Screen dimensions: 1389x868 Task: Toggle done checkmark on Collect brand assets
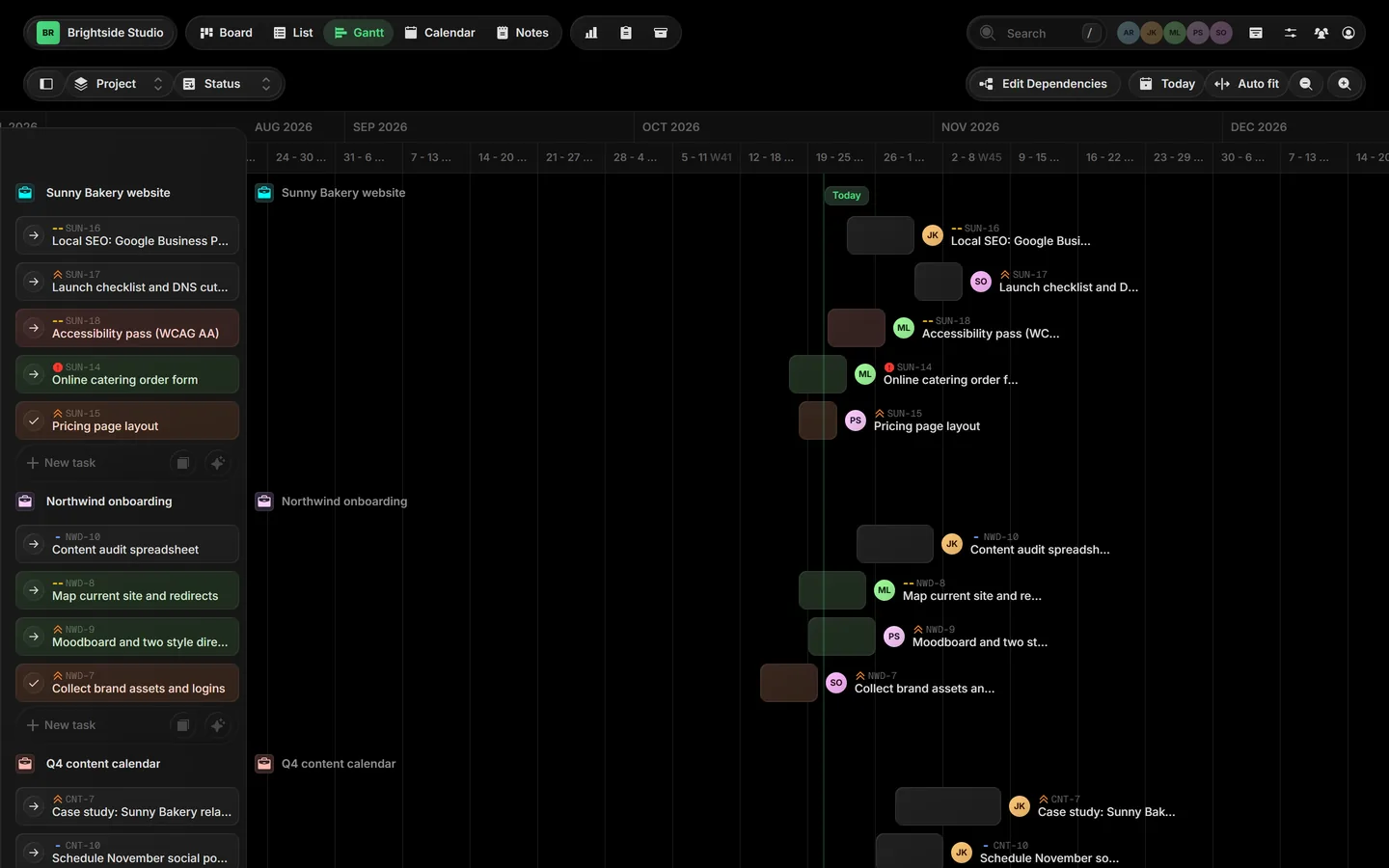tap(34, 683)
